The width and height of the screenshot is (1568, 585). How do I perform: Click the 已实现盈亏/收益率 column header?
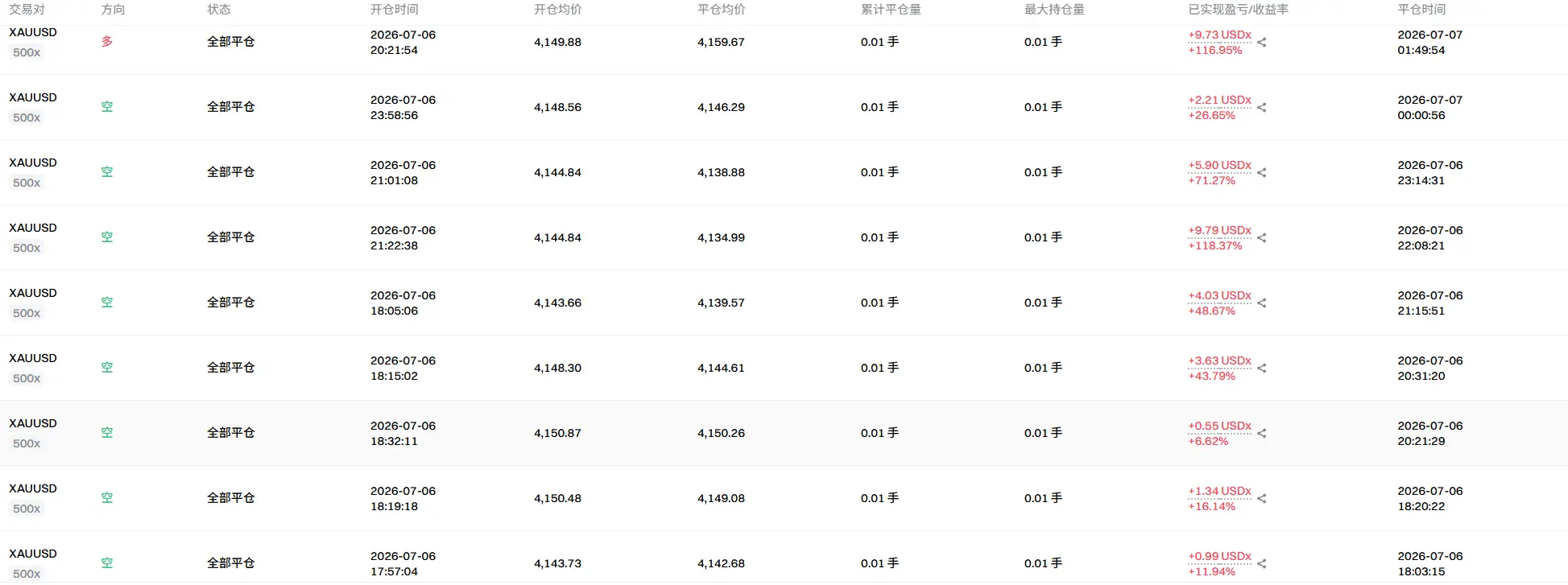point(1239,10)
